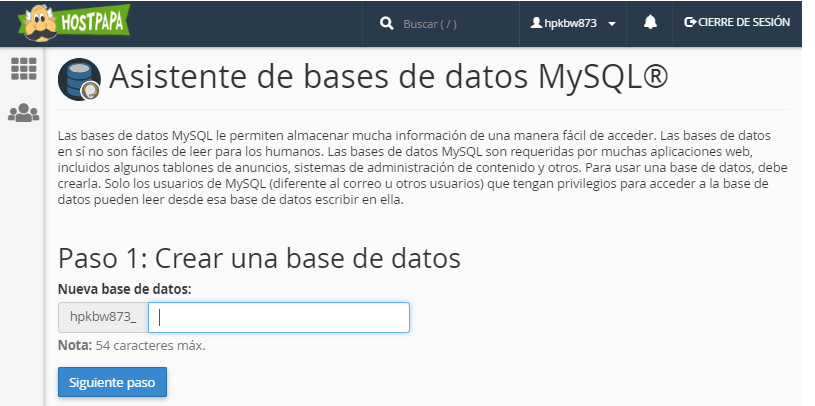Image resolution: width=815 pixels, height=406 pixels.
Task: Open the notifications bell
Action: 650,22
